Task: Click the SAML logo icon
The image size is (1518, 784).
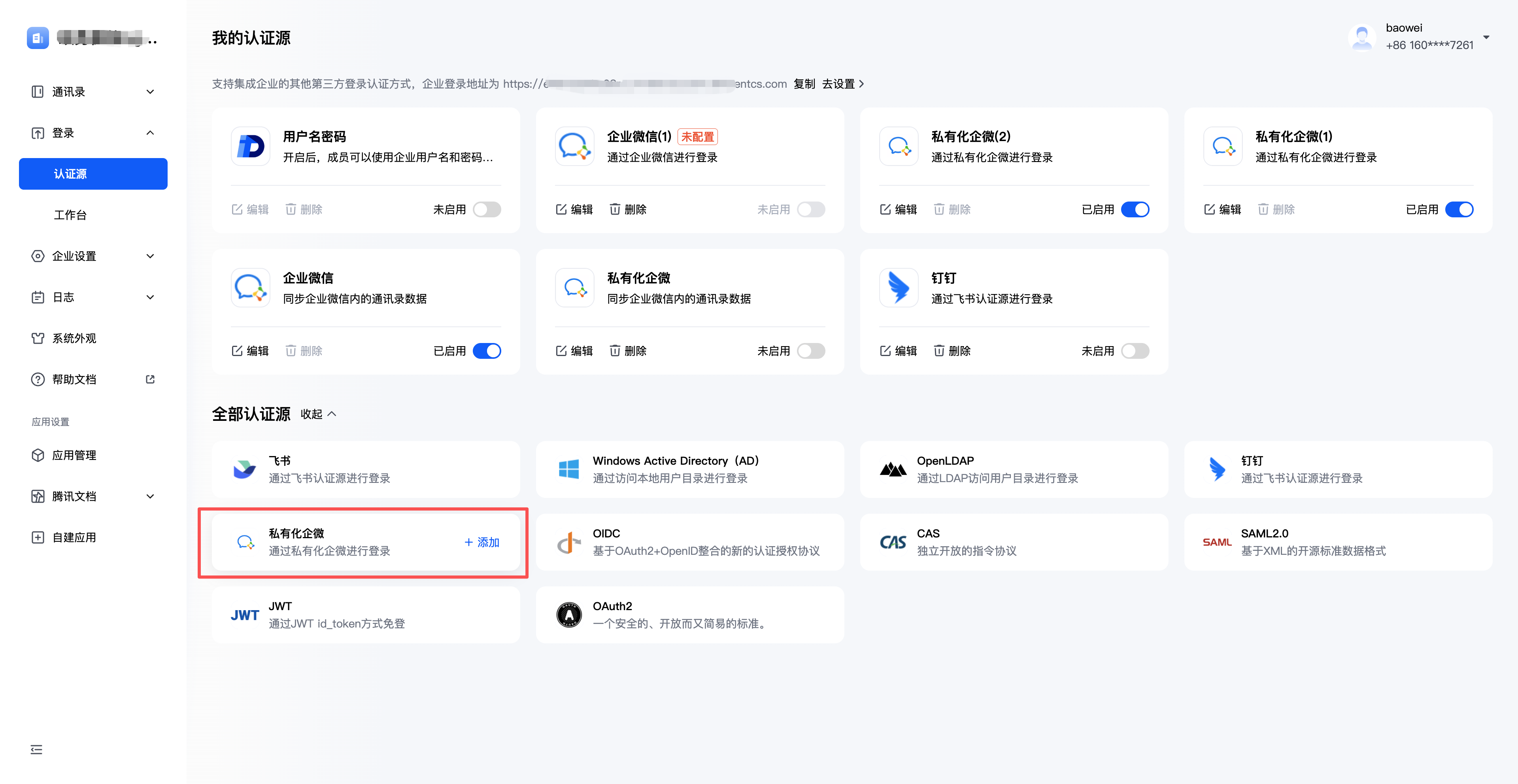Action: [x=1217, y=542]
